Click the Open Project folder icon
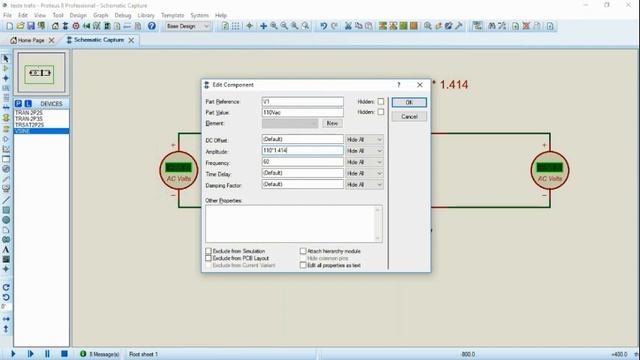 (x=20, y=26)
